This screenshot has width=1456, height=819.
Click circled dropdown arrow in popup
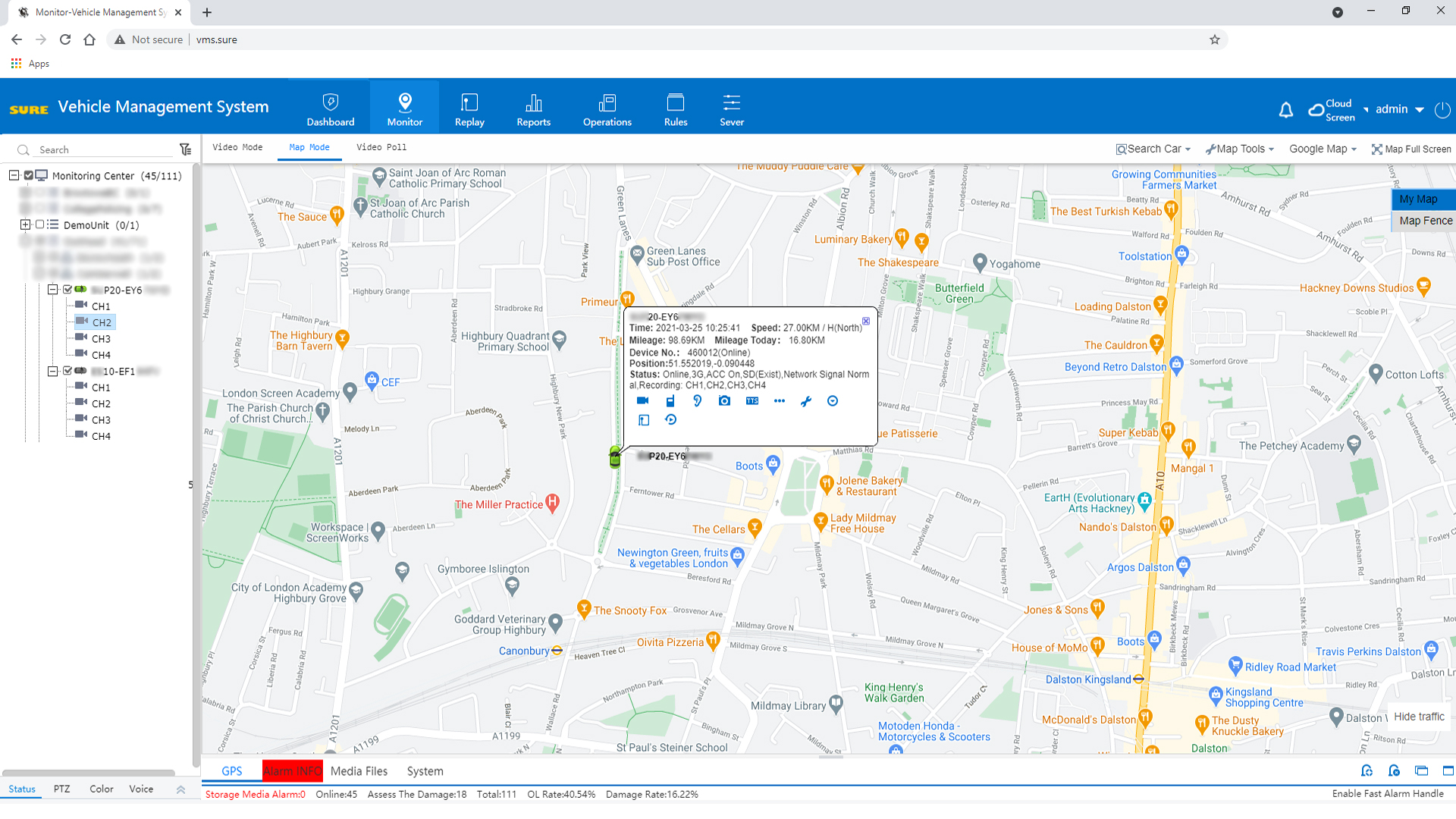coord(833,400)
